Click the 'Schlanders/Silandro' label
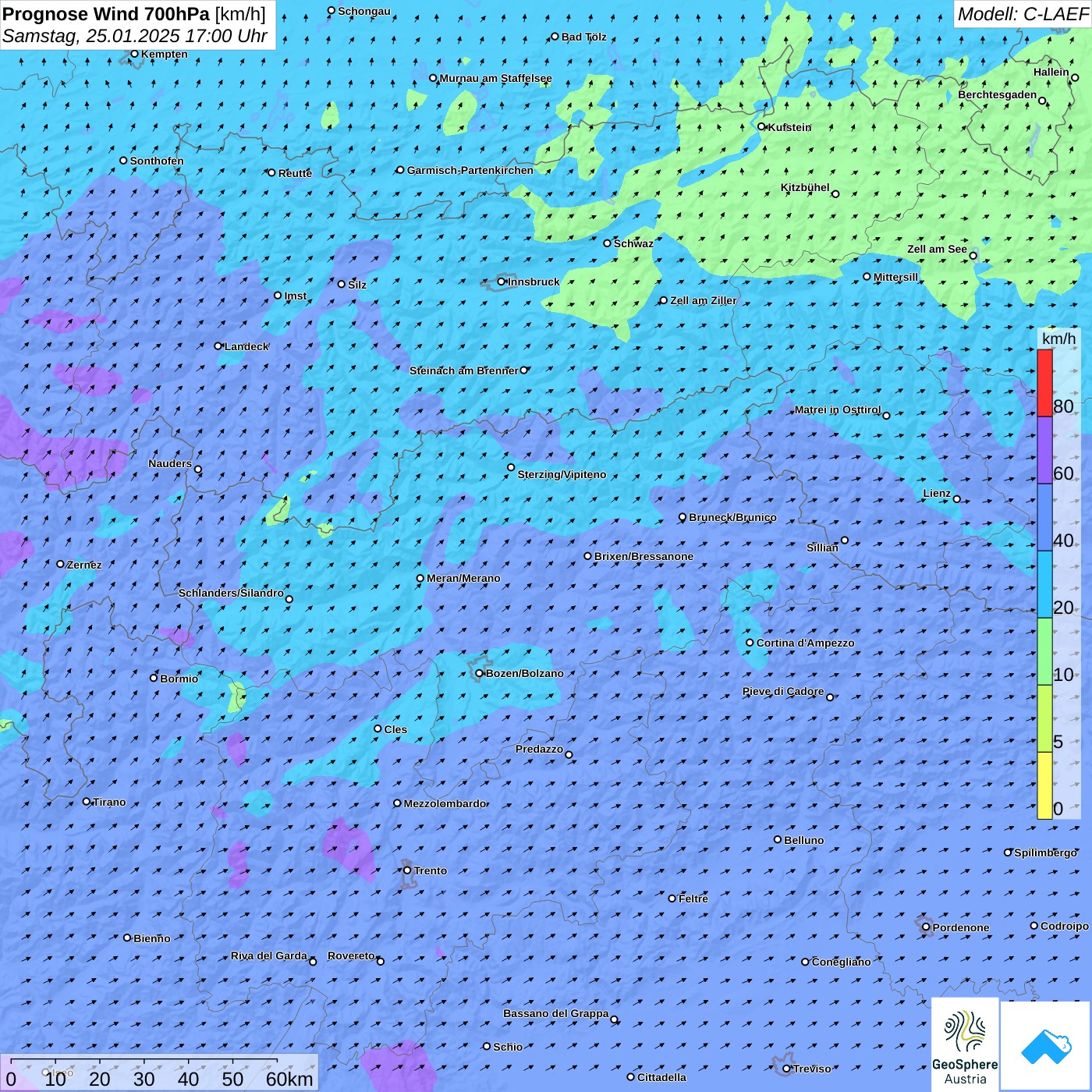Image resolution: width=1092 pixels, height=1092 pixels. tap(231, 593)
